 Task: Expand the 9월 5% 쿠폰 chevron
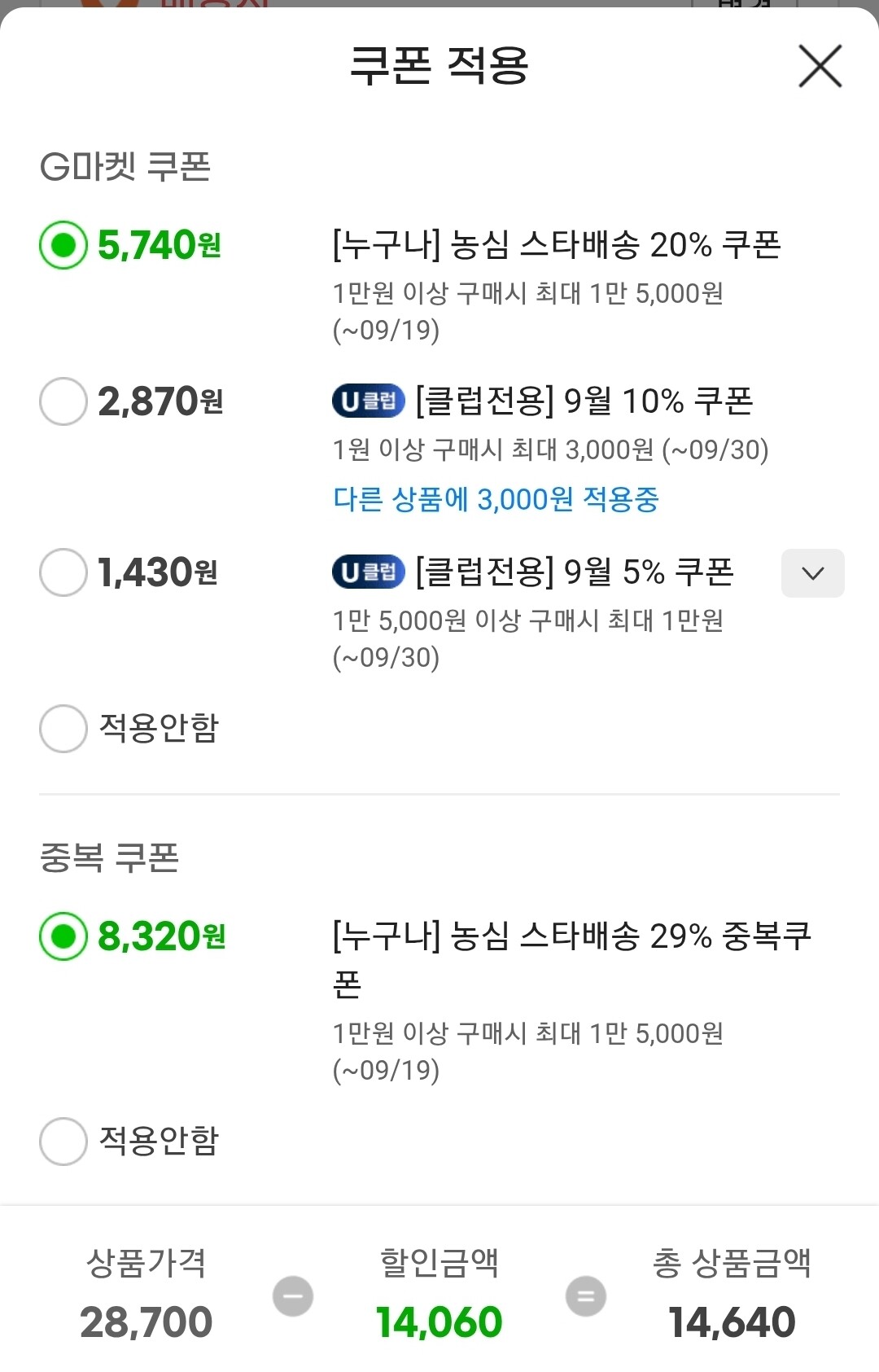[812, 573]
